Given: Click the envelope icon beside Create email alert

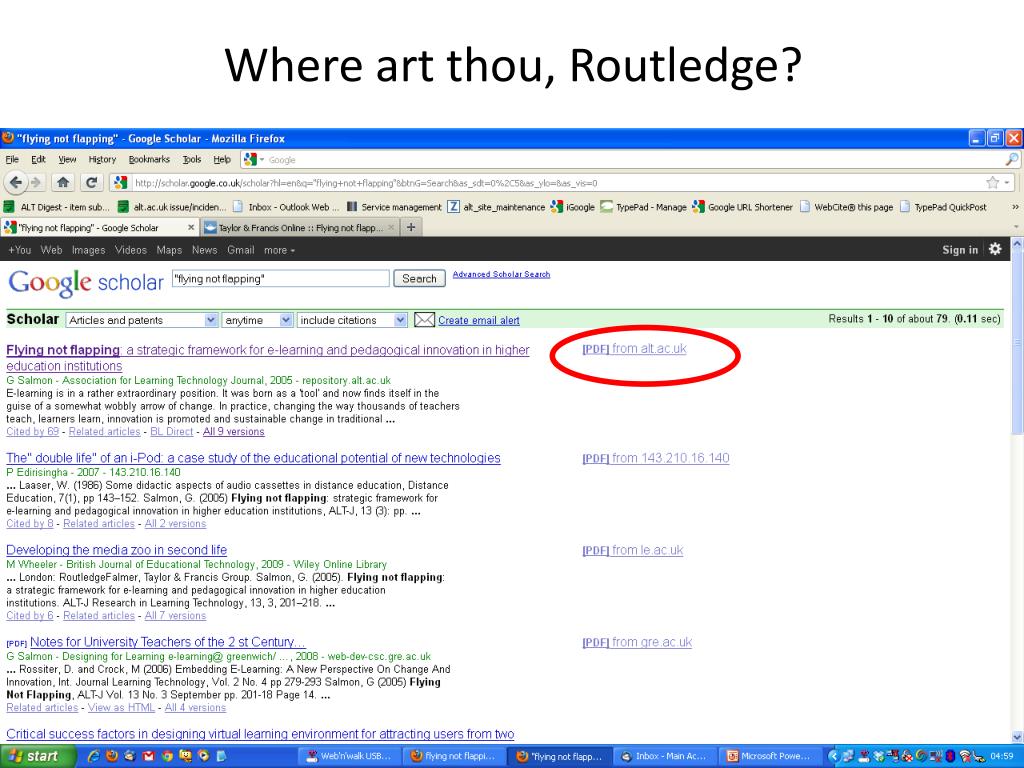Looking at the screenshot, I should 424,320.
